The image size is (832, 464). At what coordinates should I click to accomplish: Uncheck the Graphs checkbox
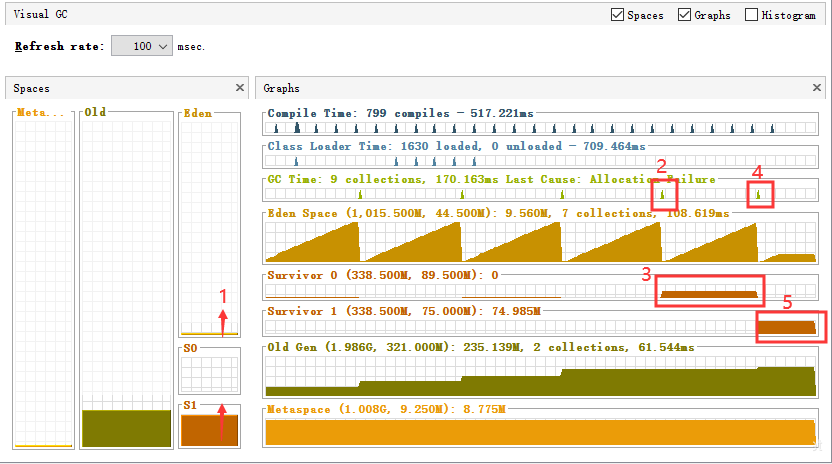684,15
